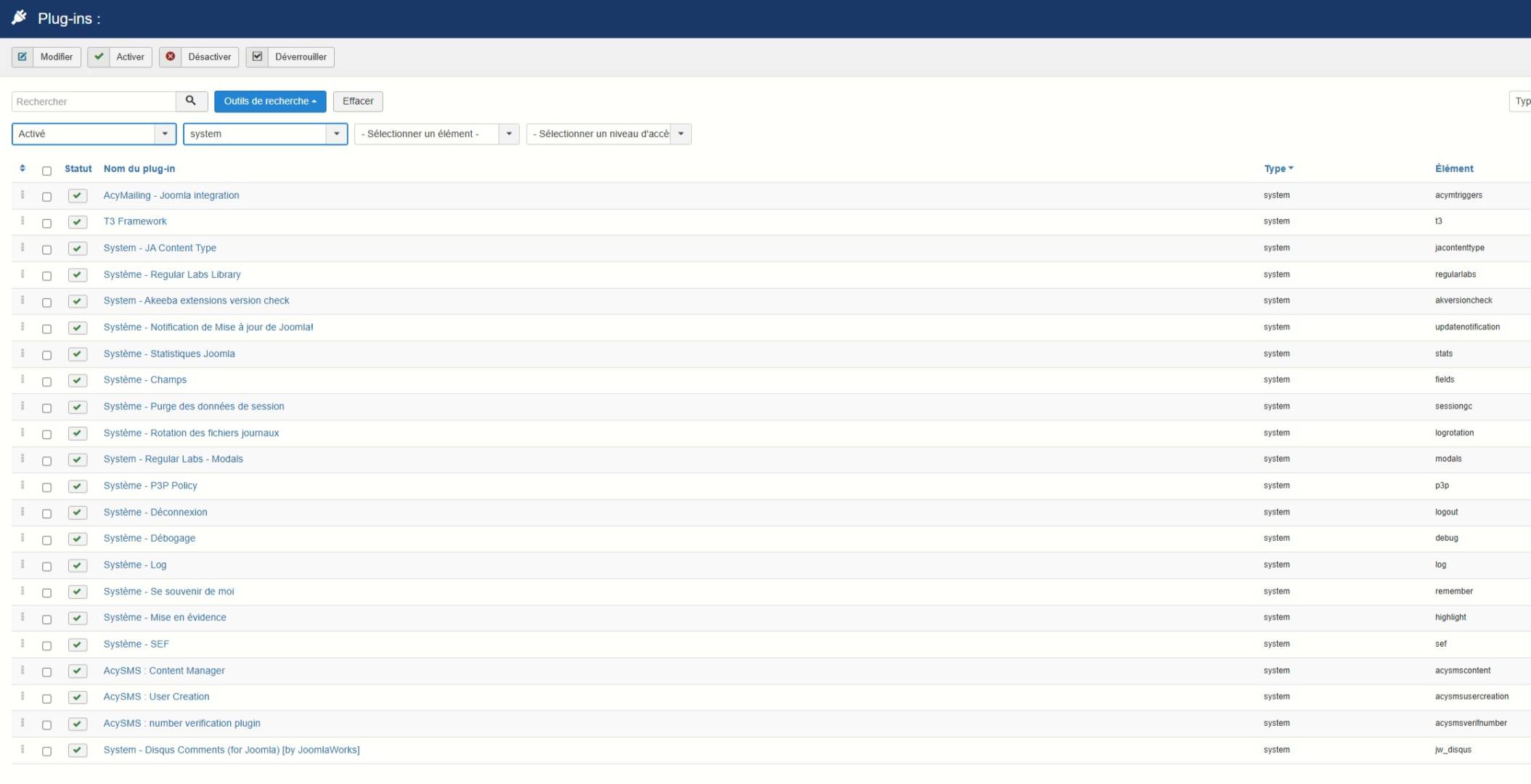Click 'jw_disqus' element cell
The width and height of the screenshot is (1531, 784).
(1453, 750)
